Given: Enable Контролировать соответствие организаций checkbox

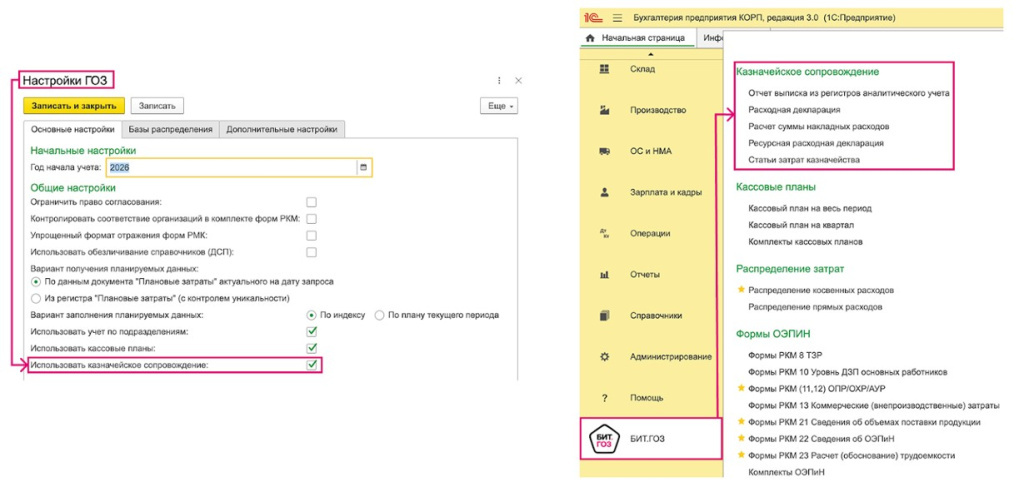Looking at the screenshot, I should pyautogui.click(x=312, y=219).
